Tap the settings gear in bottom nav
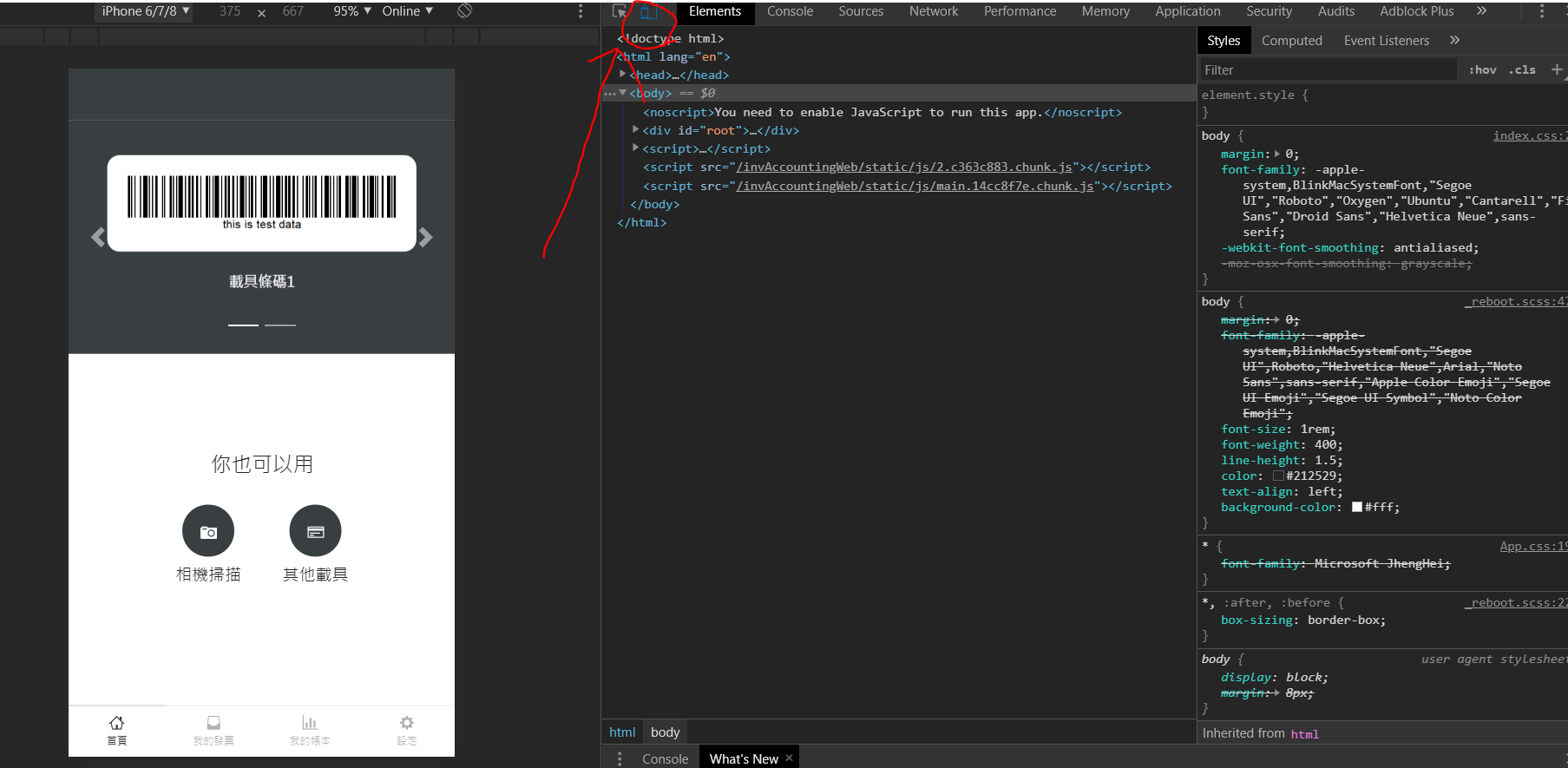Screen dimensions: 1568x768 tap(407, 723)
